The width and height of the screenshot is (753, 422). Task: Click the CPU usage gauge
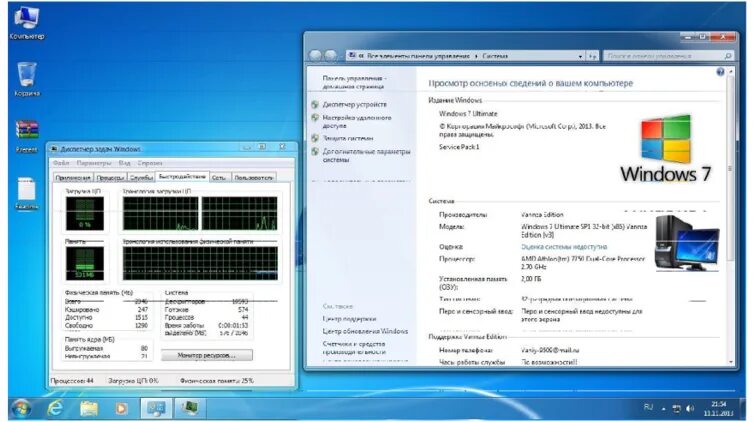click(x=85, y=214)
